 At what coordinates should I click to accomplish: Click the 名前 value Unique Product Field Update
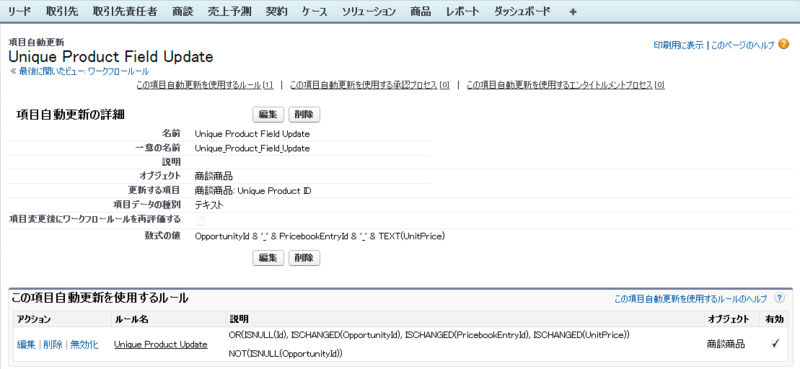tap(252, 134)
